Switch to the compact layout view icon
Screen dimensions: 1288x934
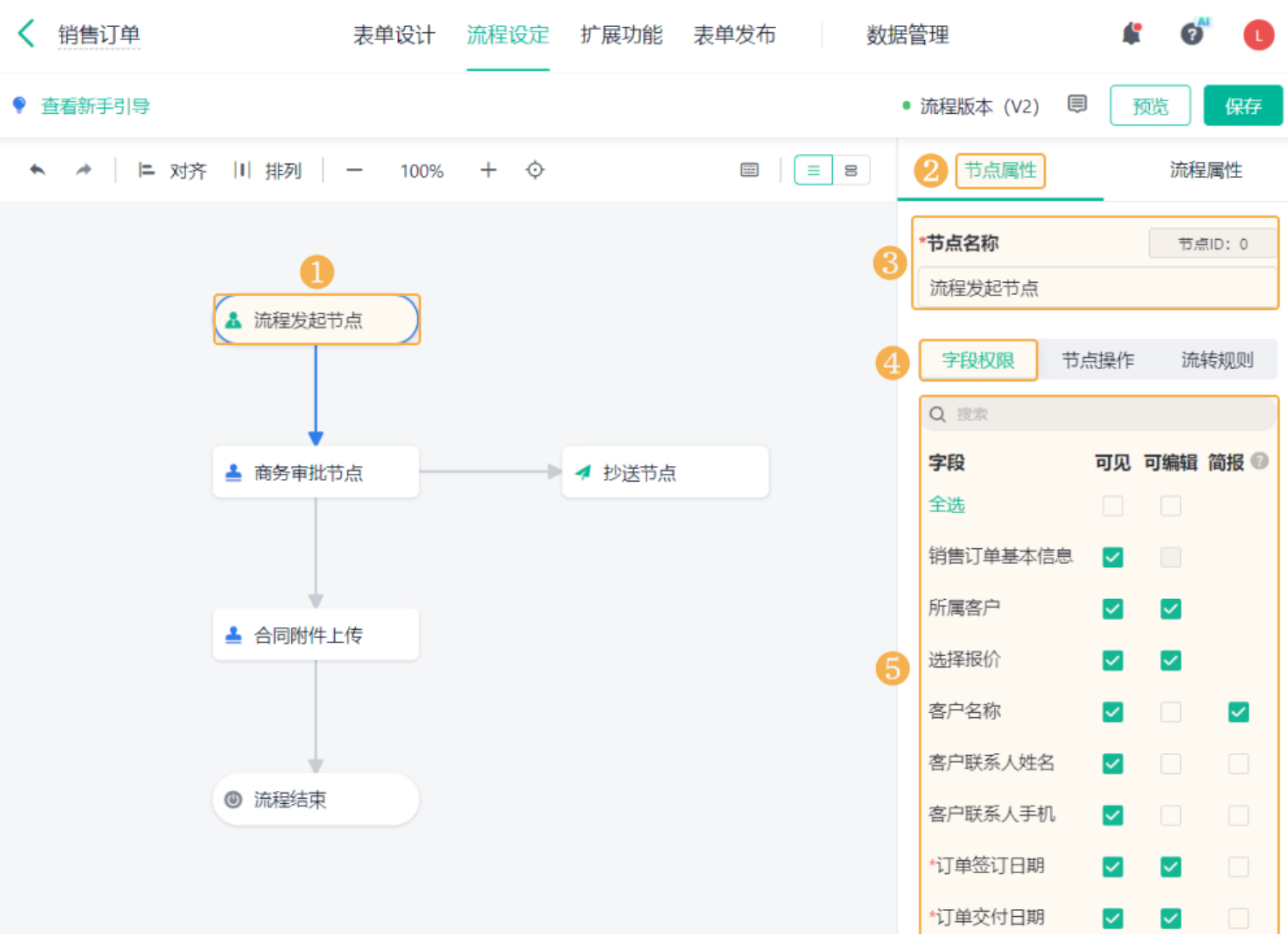coord(851,170)
